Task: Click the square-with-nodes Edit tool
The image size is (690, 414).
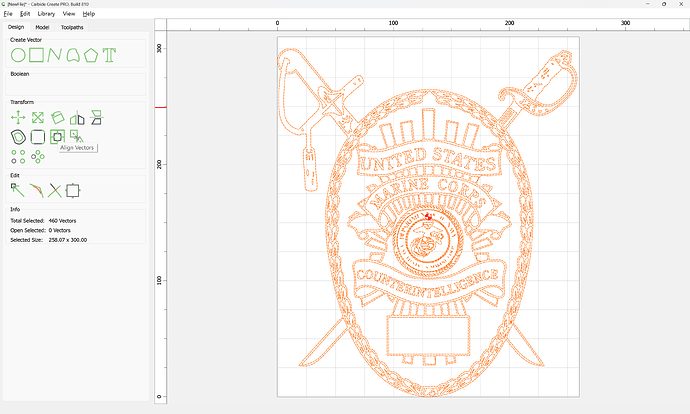Action: (73, 191)
